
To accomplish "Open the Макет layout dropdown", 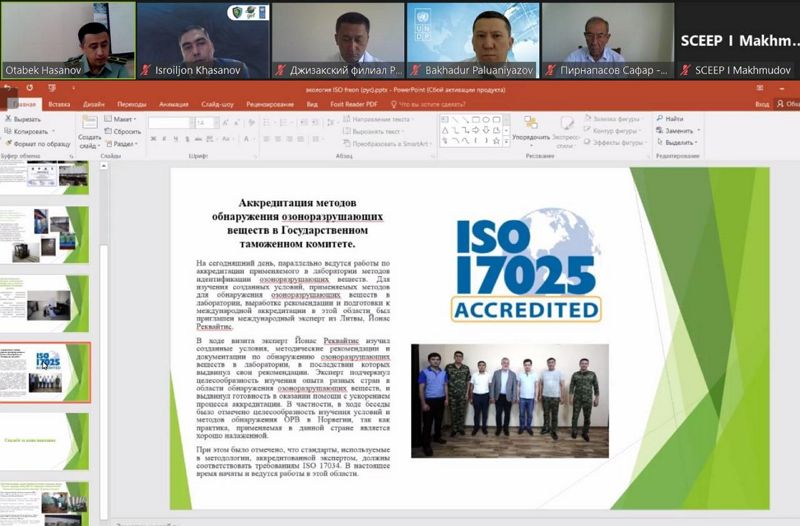I will (x=121, y=119).
